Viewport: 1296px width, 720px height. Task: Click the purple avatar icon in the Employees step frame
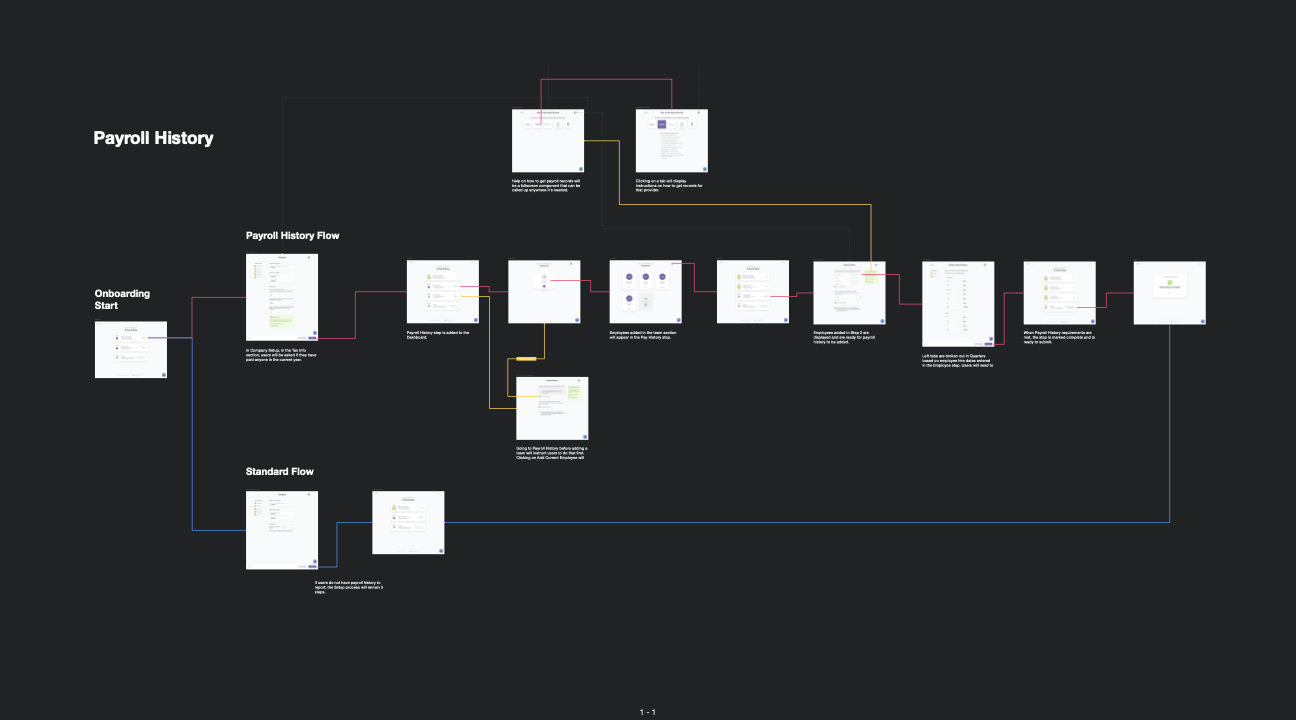(x=629, y=277)
